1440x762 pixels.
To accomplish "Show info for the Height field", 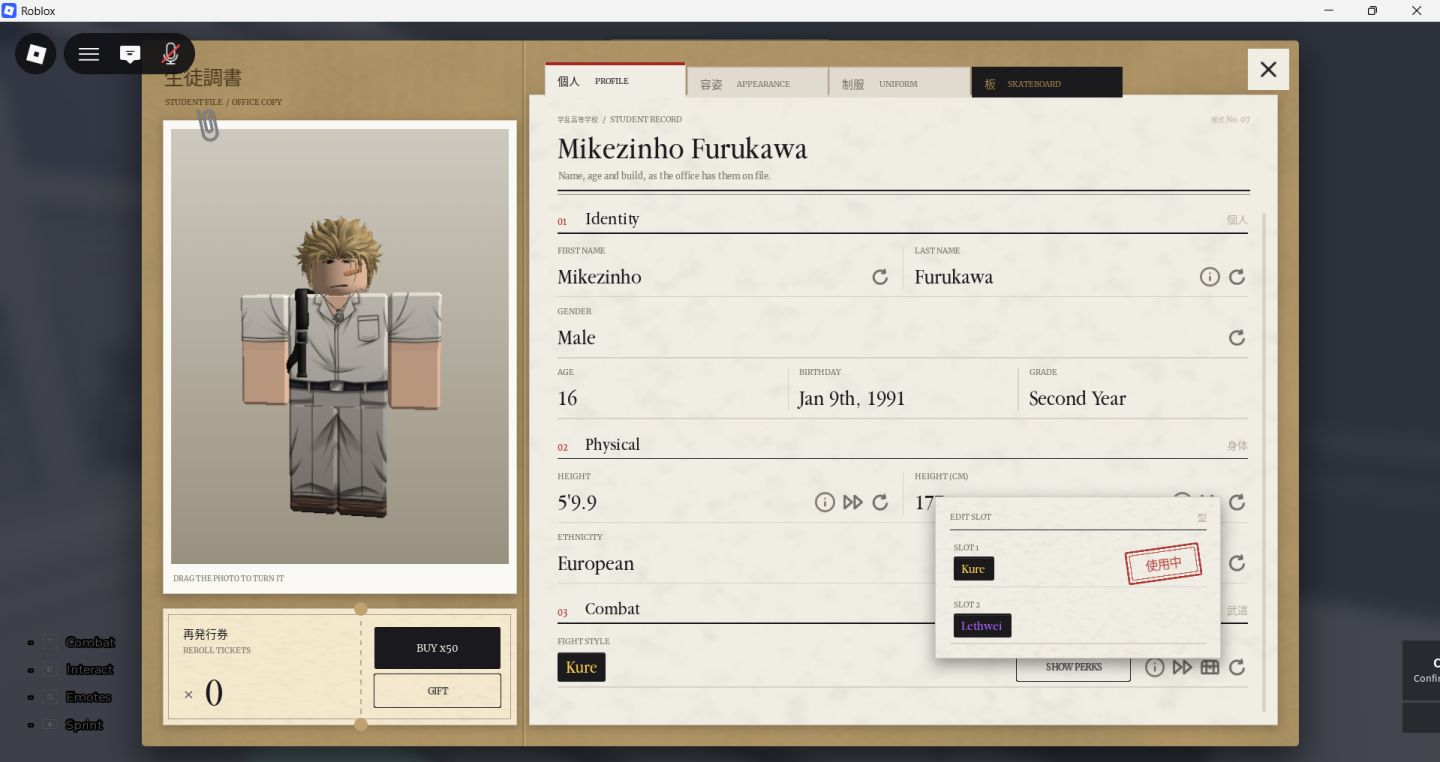I will [825, 502].
